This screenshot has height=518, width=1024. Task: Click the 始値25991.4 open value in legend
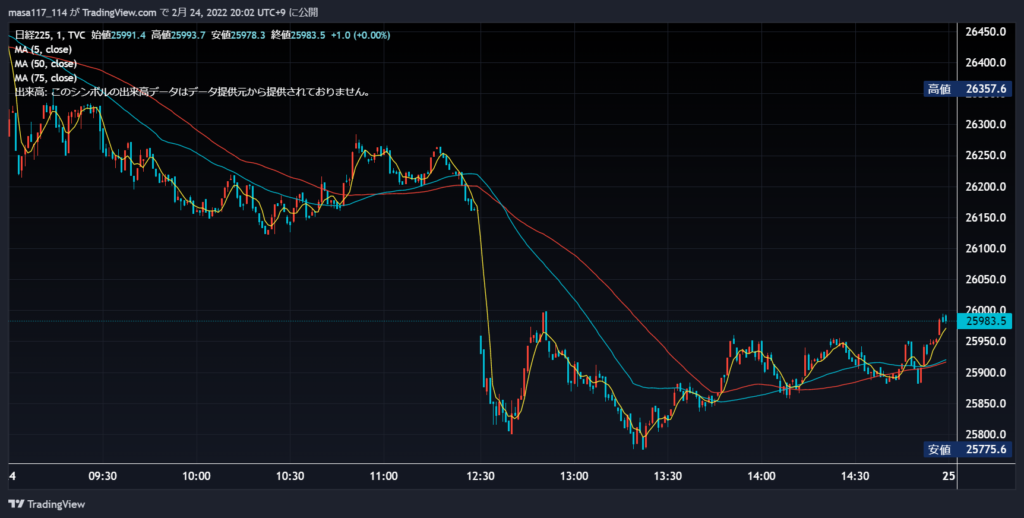[x=118, y=35]
